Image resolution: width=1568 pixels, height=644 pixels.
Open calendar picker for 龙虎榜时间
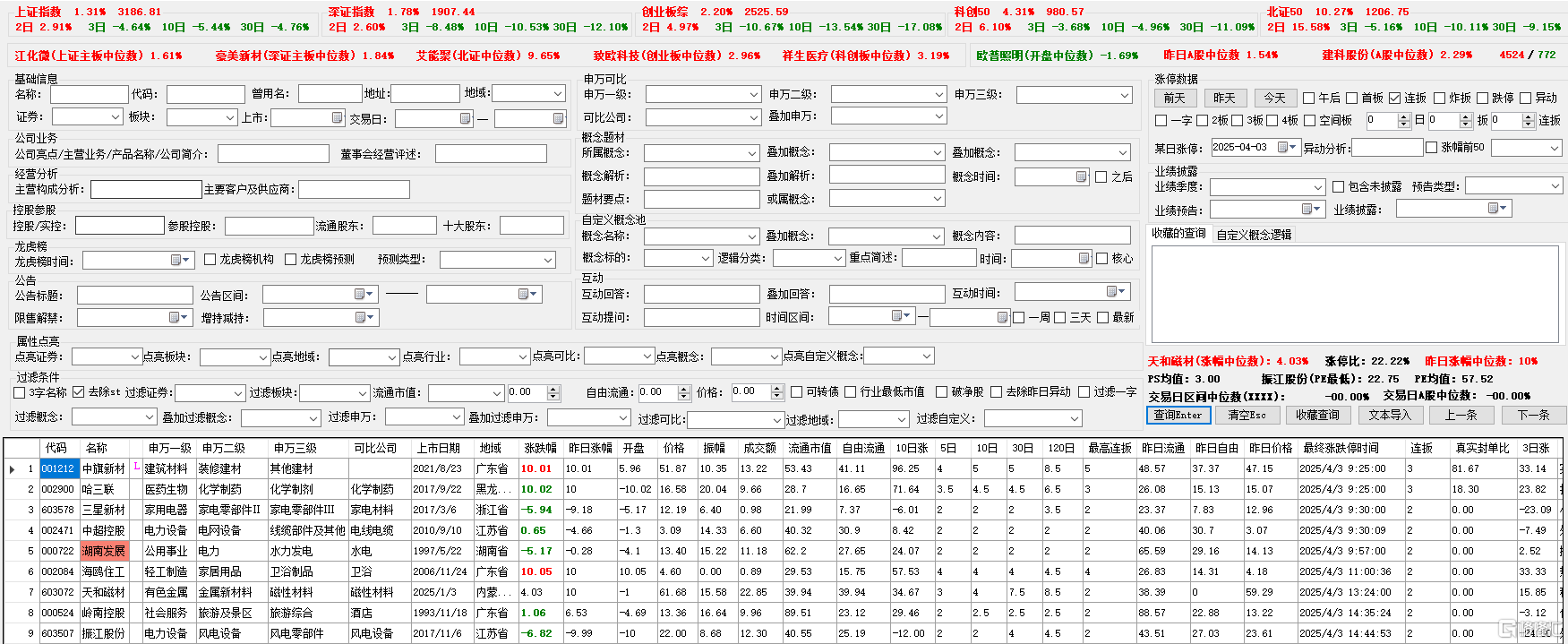click(180, 260)
